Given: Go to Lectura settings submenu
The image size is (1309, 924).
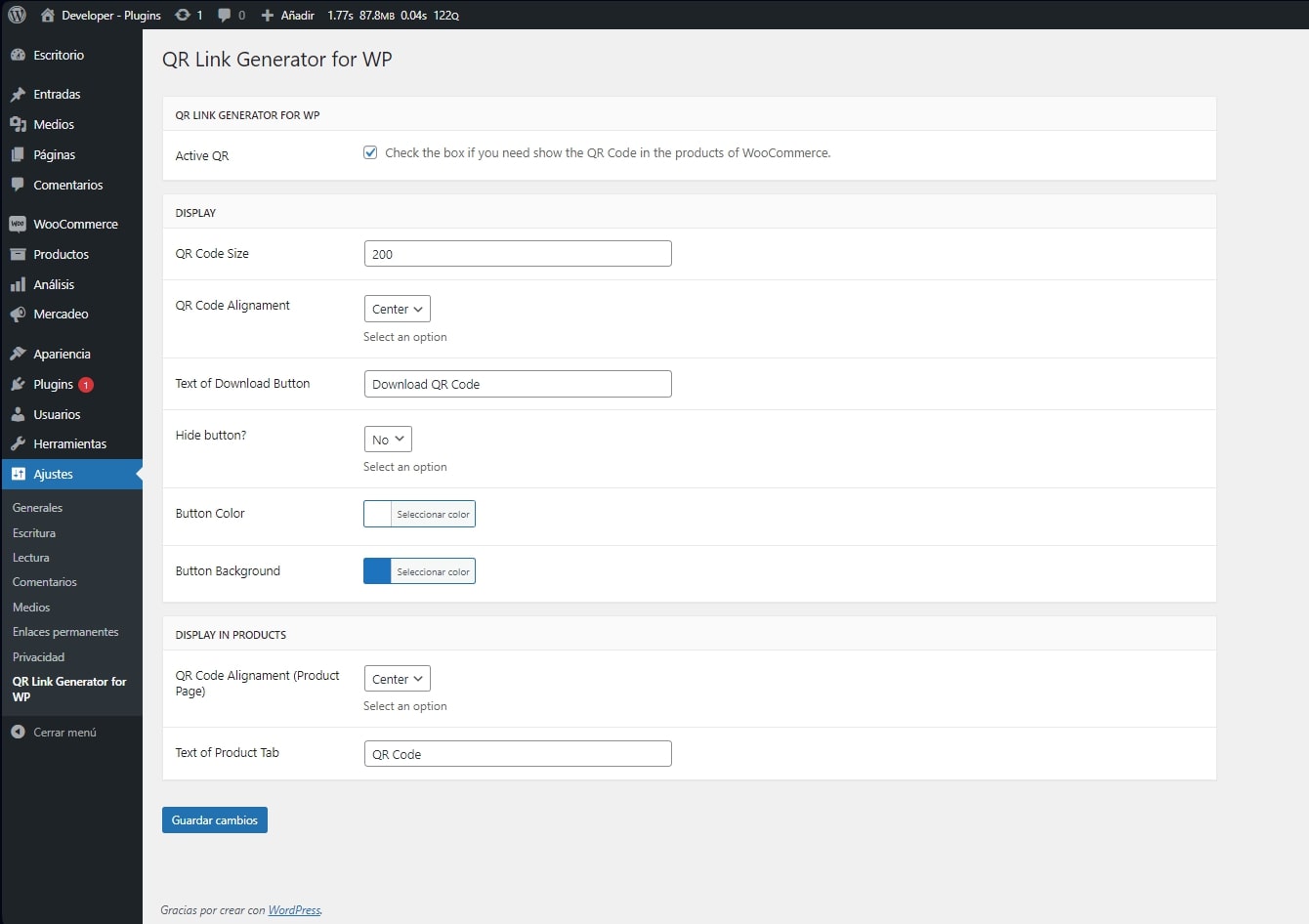Looking at the screenshot, I should pyautogui.click(x=31, y=558).
